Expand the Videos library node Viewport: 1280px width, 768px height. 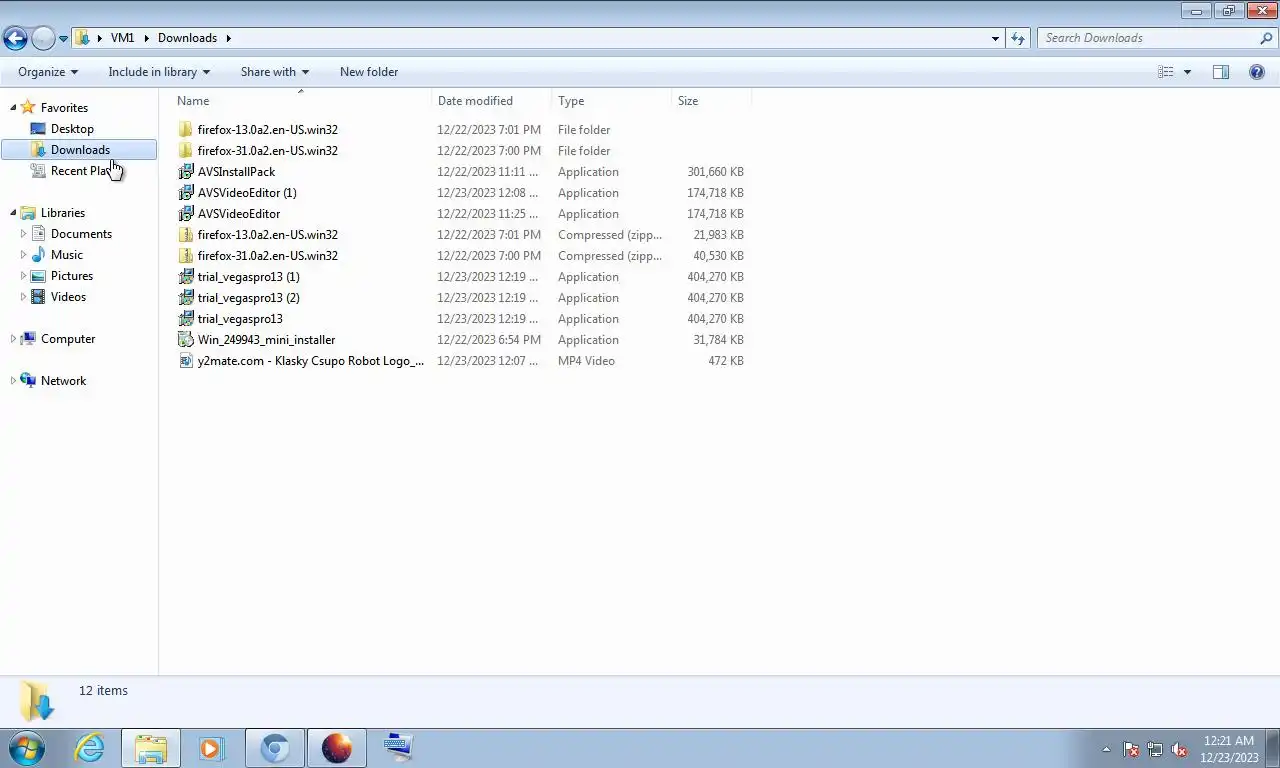point(23,297)
